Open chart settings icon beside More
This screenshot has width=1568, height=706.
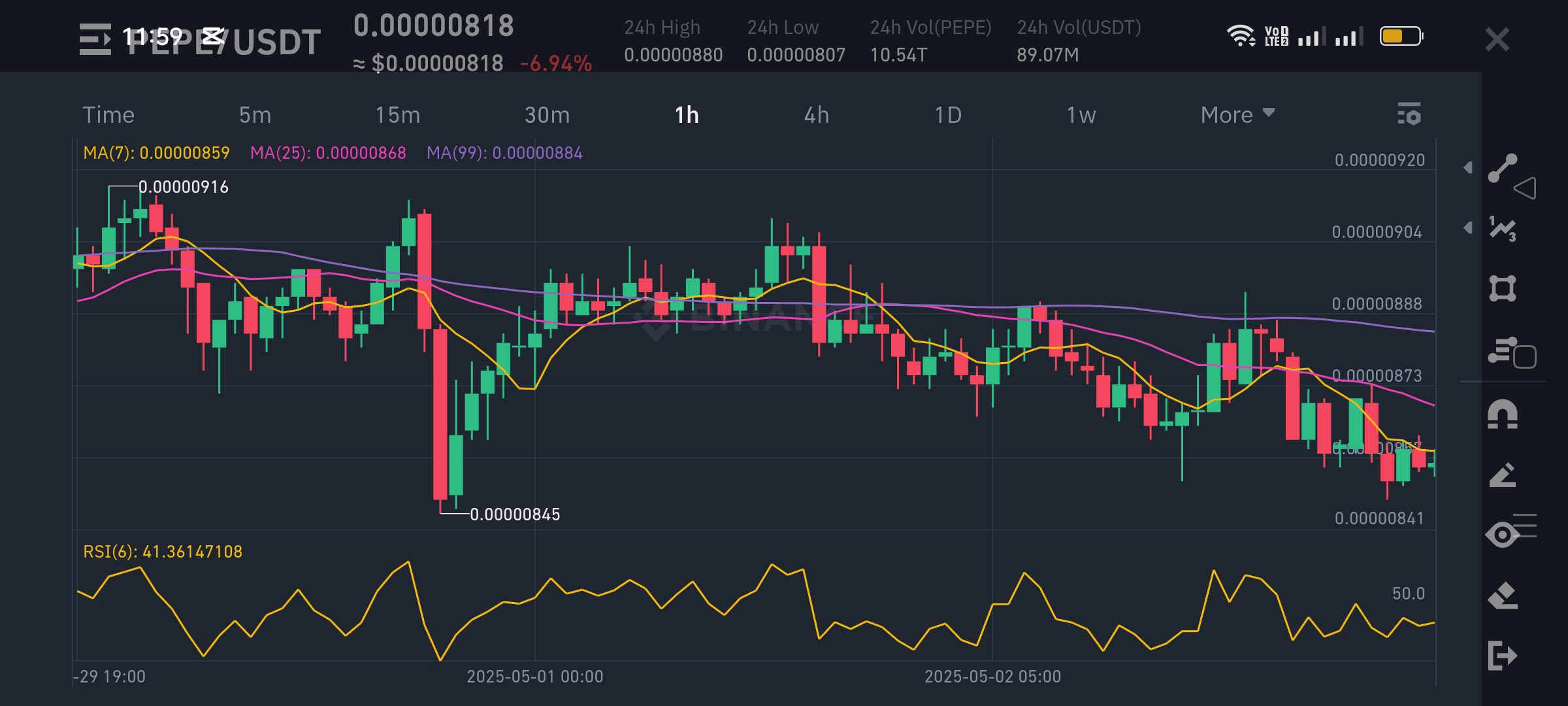(1409, 114)
